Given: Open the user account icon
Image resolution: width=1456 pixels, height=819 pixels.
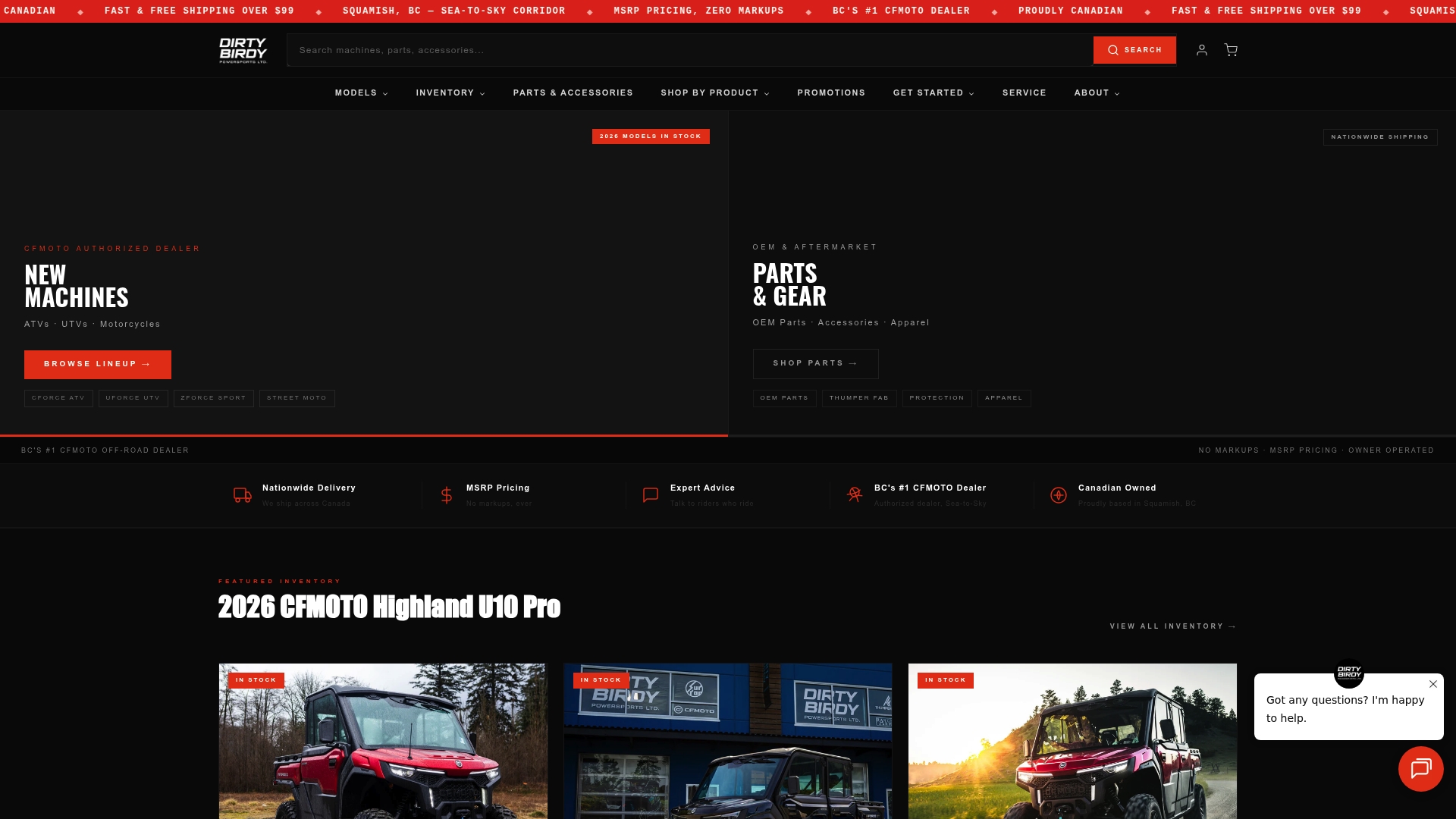Looking at the screenshot, I should click(1202, 50).
